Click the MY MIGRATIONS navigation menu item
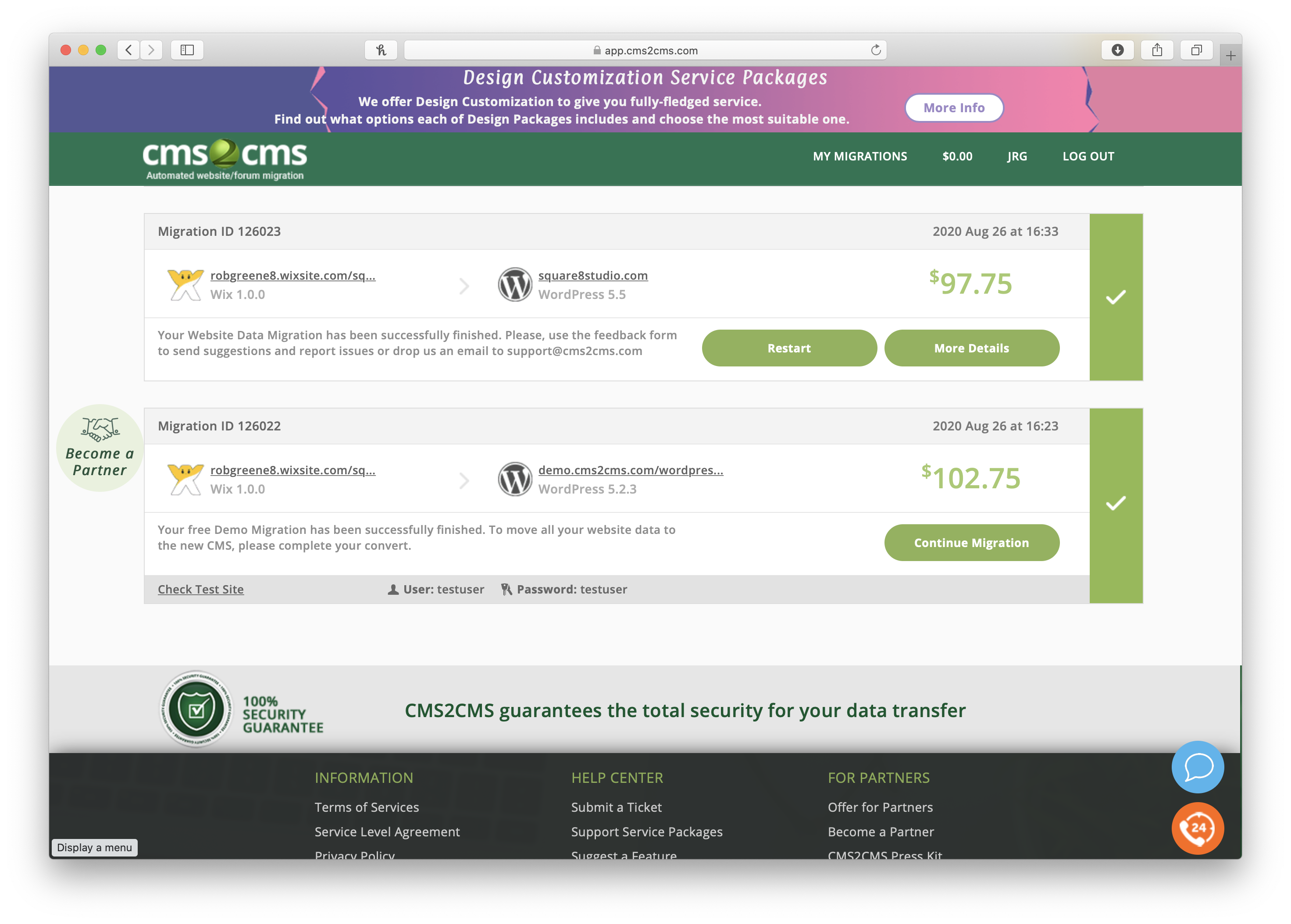The height and width of the screenshot is (924, 1291). (860, 155)
